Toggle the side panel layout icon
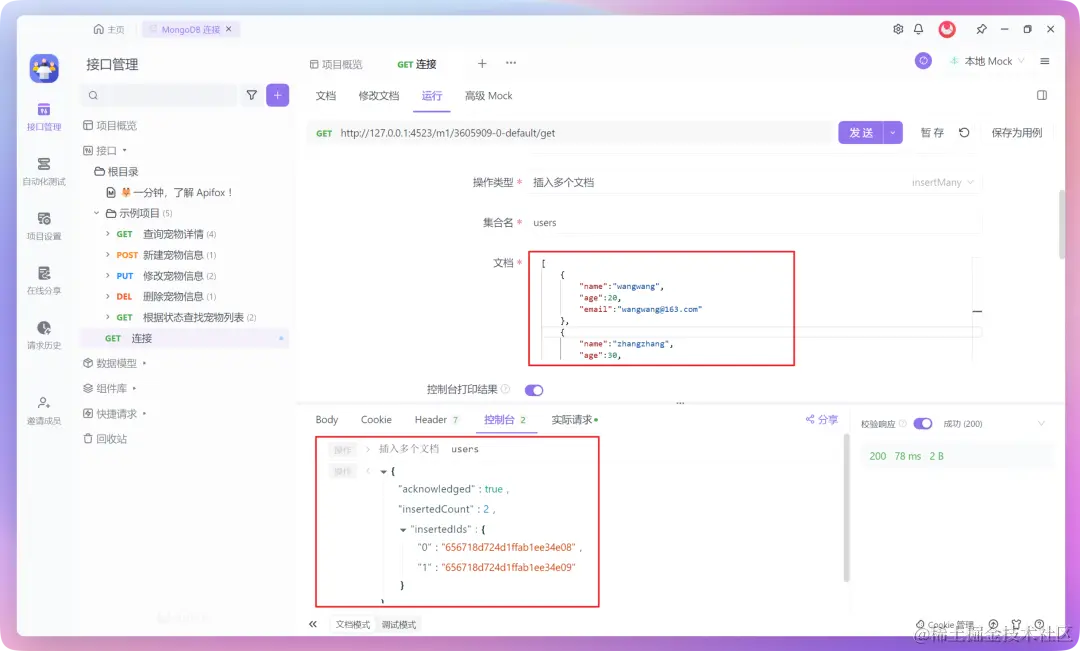Screen dimensions: 1080x651 coord(1042,95)
